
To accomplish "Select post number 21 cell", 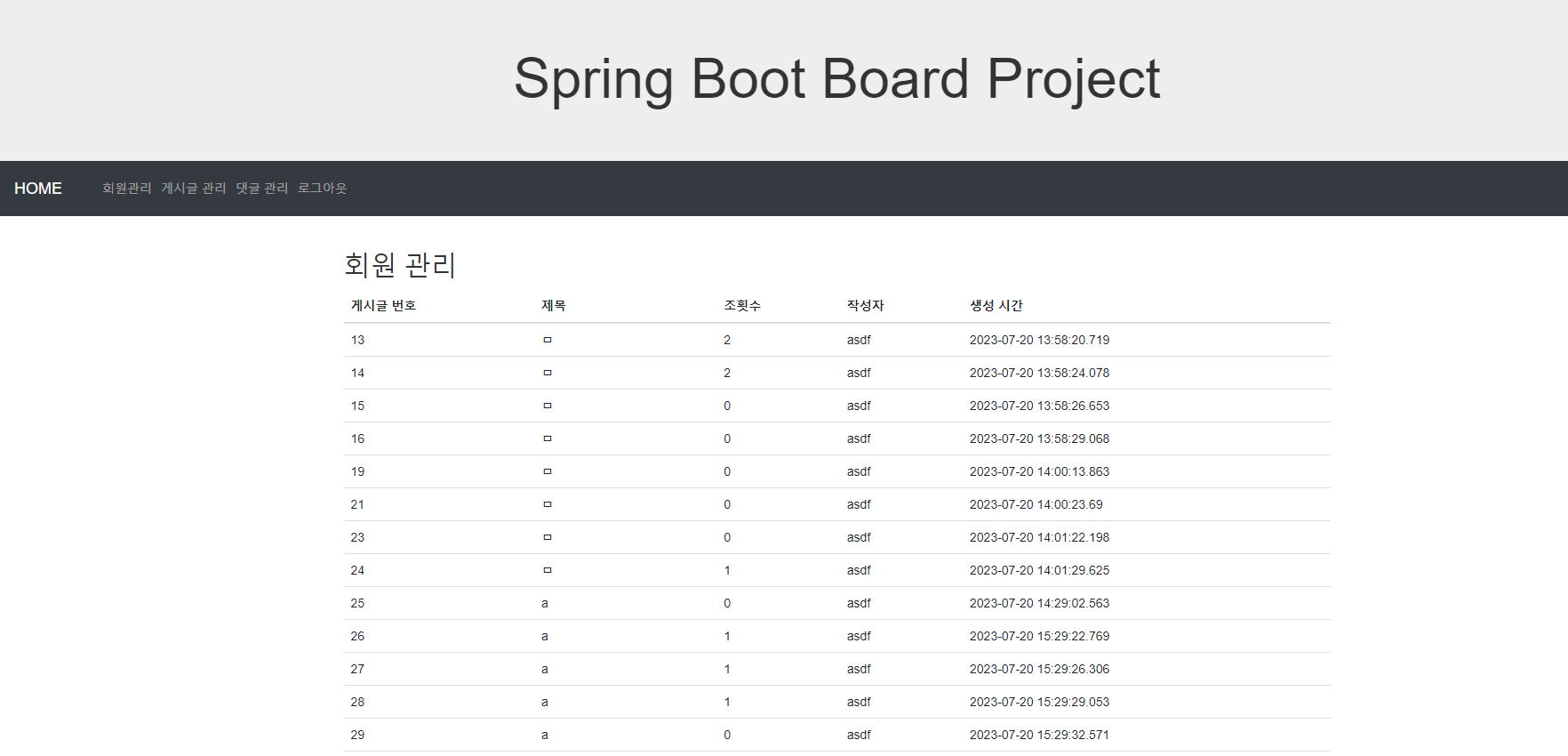I will 358,504.
